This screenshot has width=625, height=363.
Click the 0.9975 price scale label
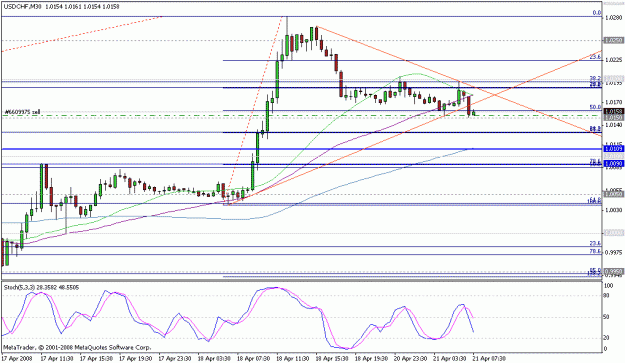613,252
